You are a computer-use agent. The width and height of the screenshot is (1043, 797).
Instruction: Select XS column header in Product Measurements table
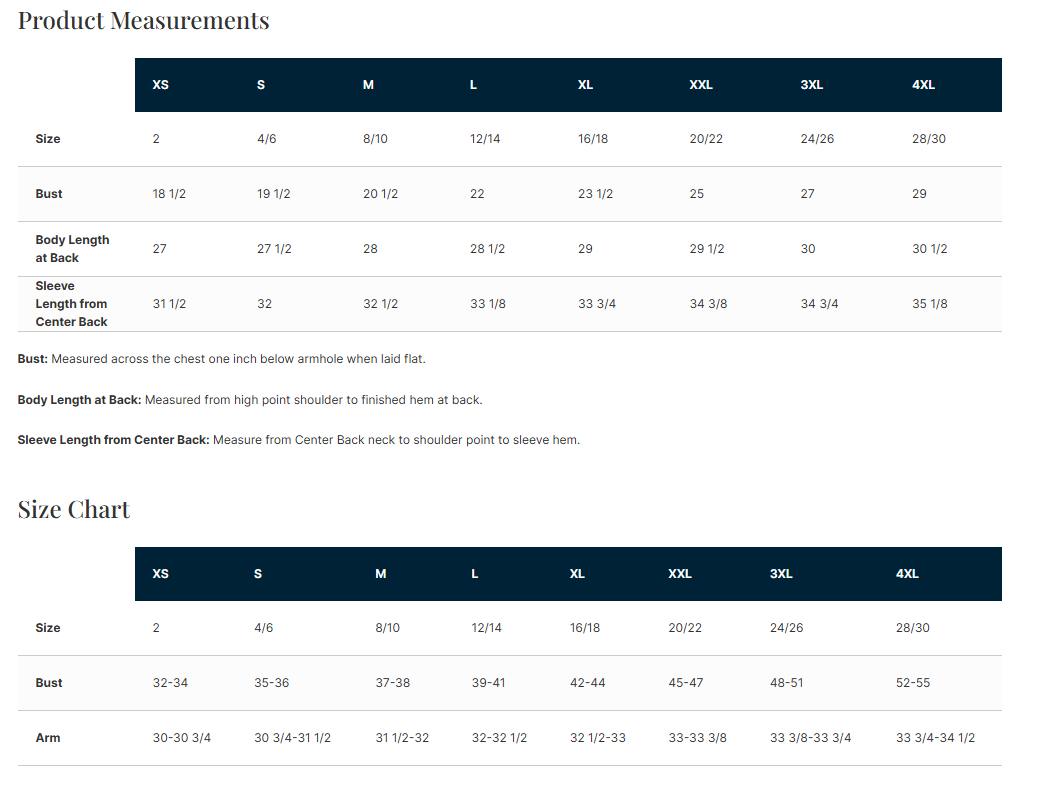coord(160,85)
